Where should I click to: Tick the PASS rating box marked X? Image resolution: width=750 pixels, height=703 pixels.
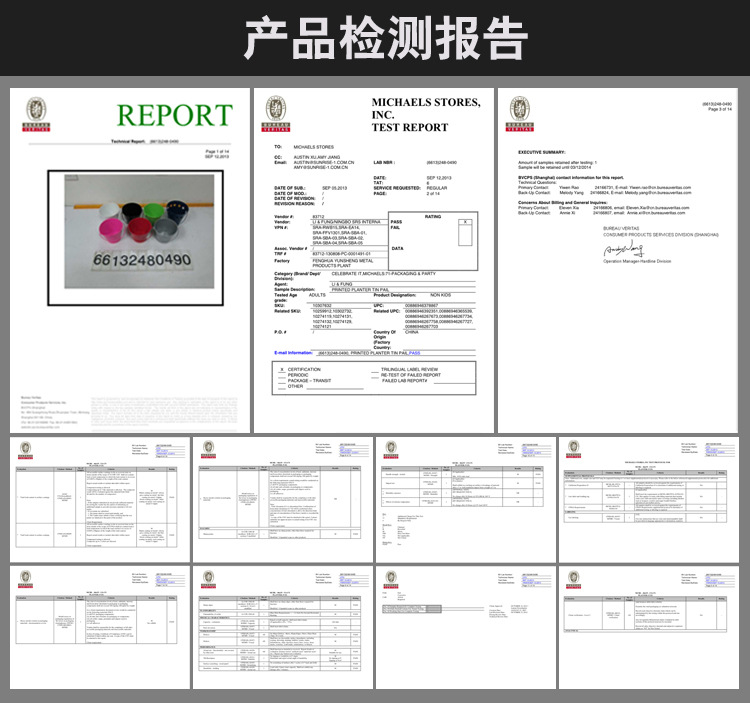coord(465,222)
